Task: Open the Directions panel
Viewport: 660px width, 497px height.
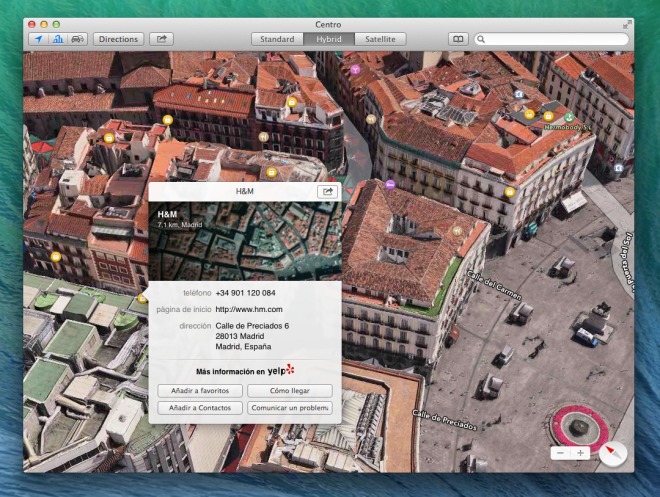Action: click(118, 39)
